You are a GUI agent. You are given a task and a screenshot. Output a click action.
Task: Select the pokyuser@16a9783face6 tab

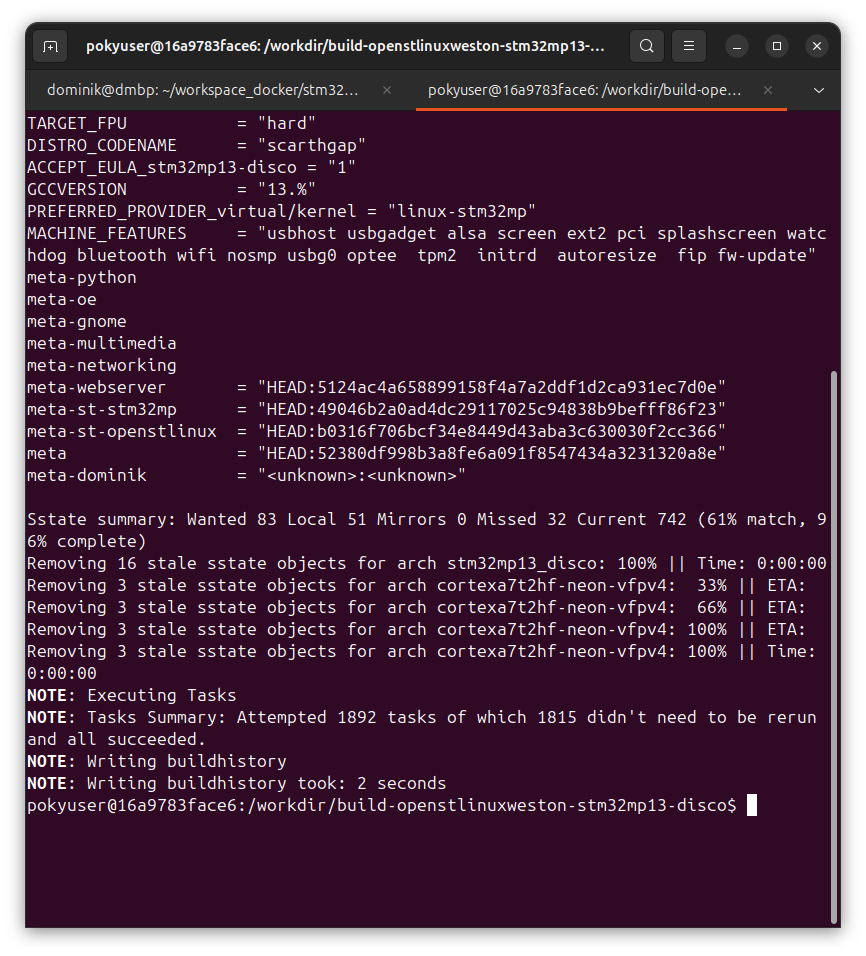[x=585, y=90]
